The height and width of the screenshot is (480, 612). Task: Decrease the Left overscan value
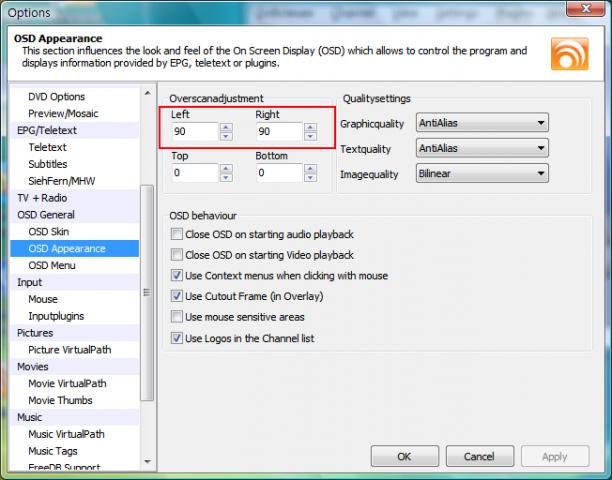(x=226, y=136)
